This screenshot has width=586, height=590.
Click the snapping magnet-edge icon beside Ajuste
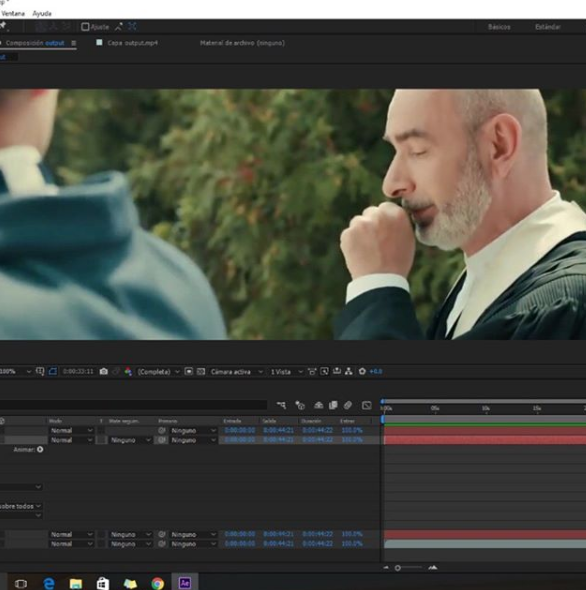pyautogui.click(x=119, y=27)
